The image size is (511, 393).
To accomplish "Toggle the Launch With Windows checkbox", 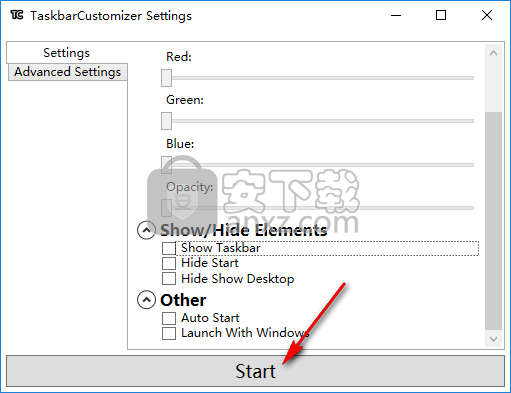I will (x=169, y=333).
